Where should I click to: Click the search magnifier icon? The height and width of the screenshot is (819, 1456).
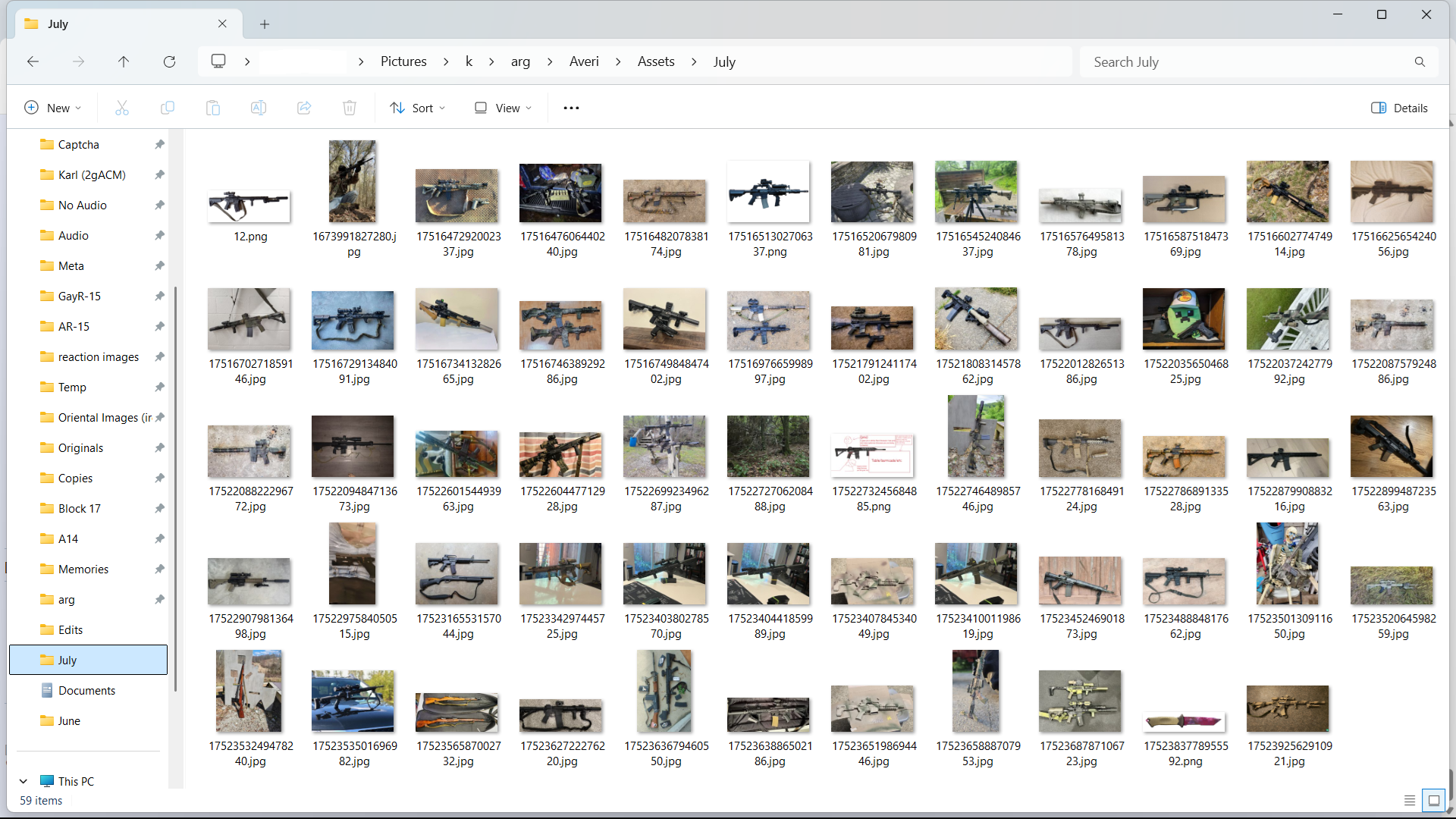click(x=1420, y=61)
